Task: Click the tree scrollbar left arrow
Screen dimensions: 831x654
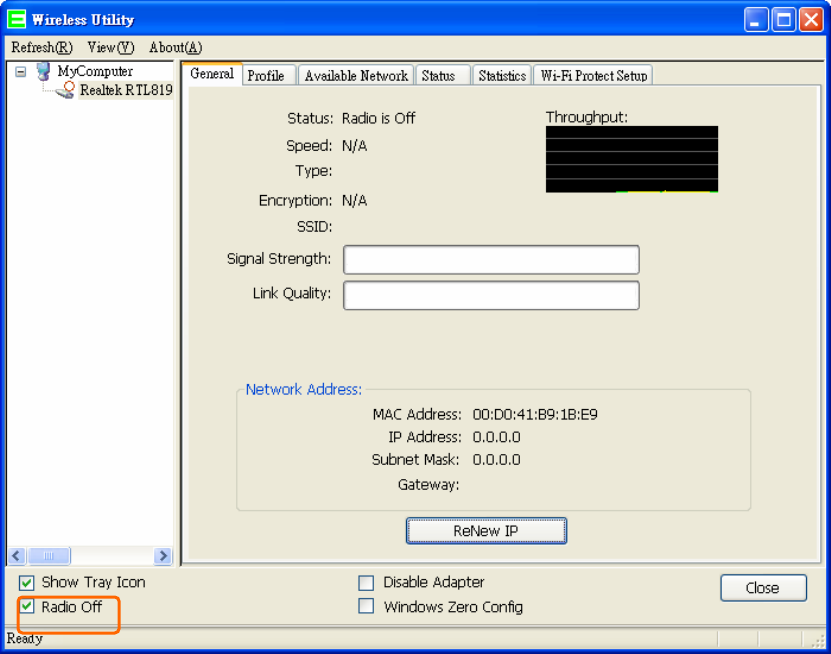Action: coord(16,555)
